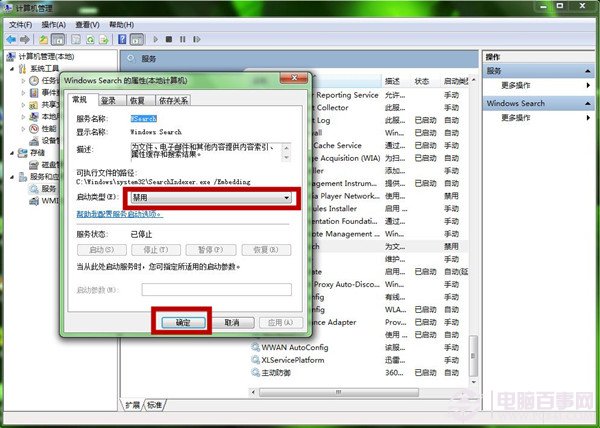600x428 pixels.
Task: Select the shared folders icon
Action: coord(34,105)
